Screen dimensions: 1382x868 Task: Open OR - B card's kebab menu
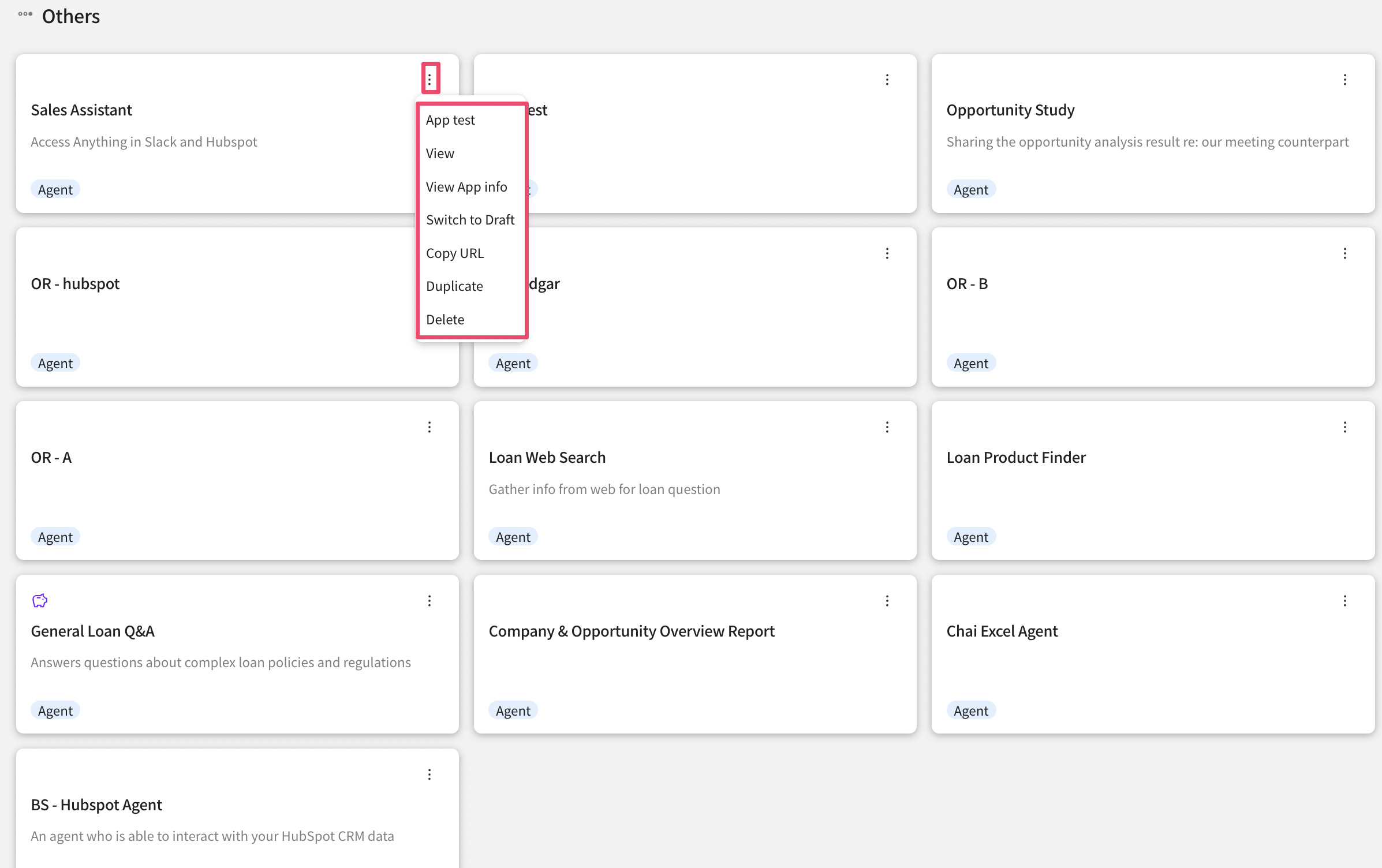click(x=1344, y=253)
